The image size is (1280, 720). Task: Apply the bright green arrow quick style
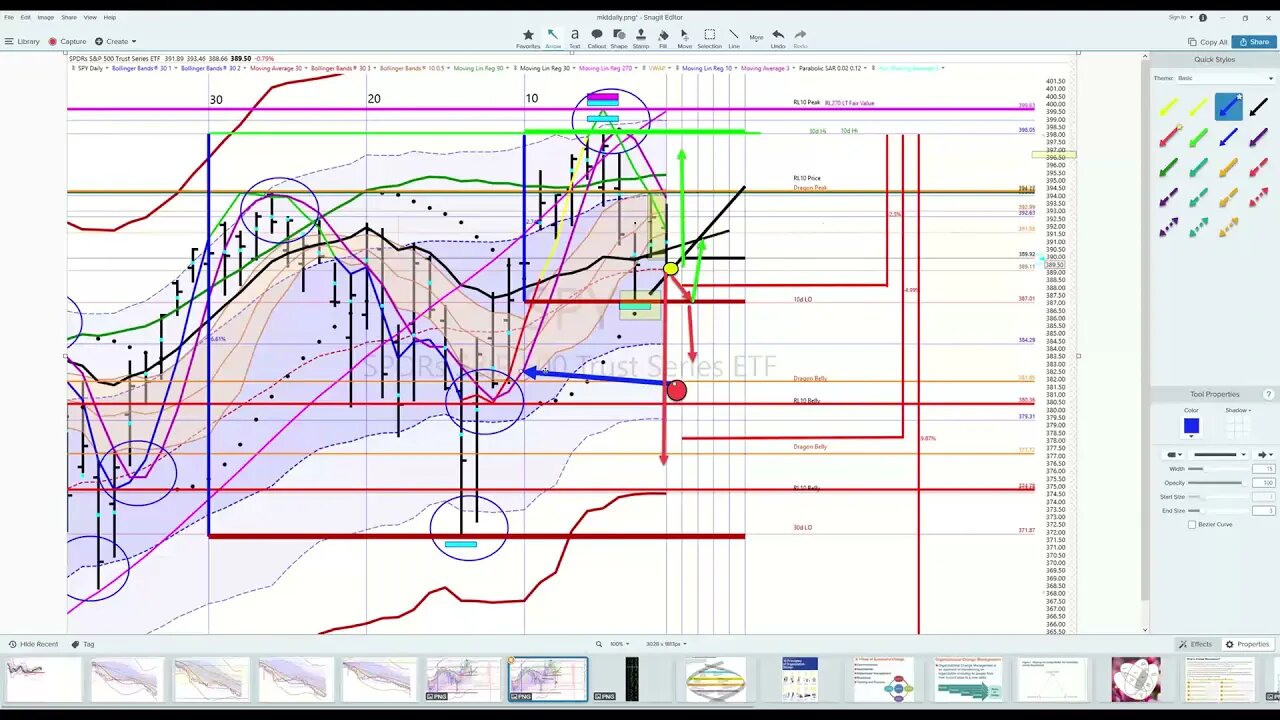click(1198, 137)
